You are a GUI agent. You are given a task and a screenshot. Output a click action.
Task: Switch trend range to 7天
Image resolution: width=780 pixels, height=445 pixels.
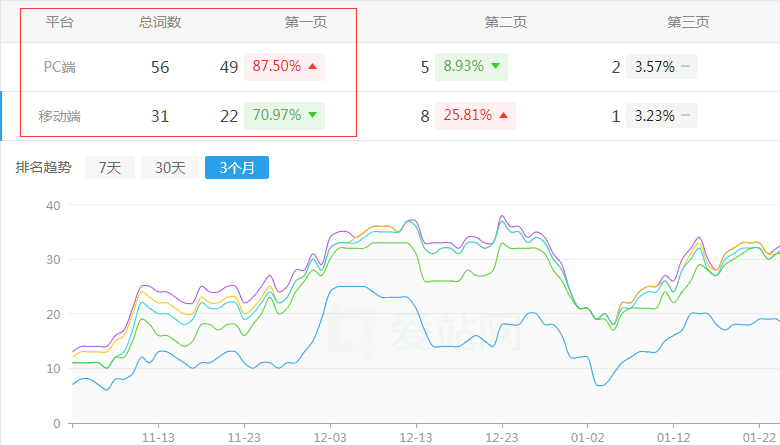(x=109, y=168)
